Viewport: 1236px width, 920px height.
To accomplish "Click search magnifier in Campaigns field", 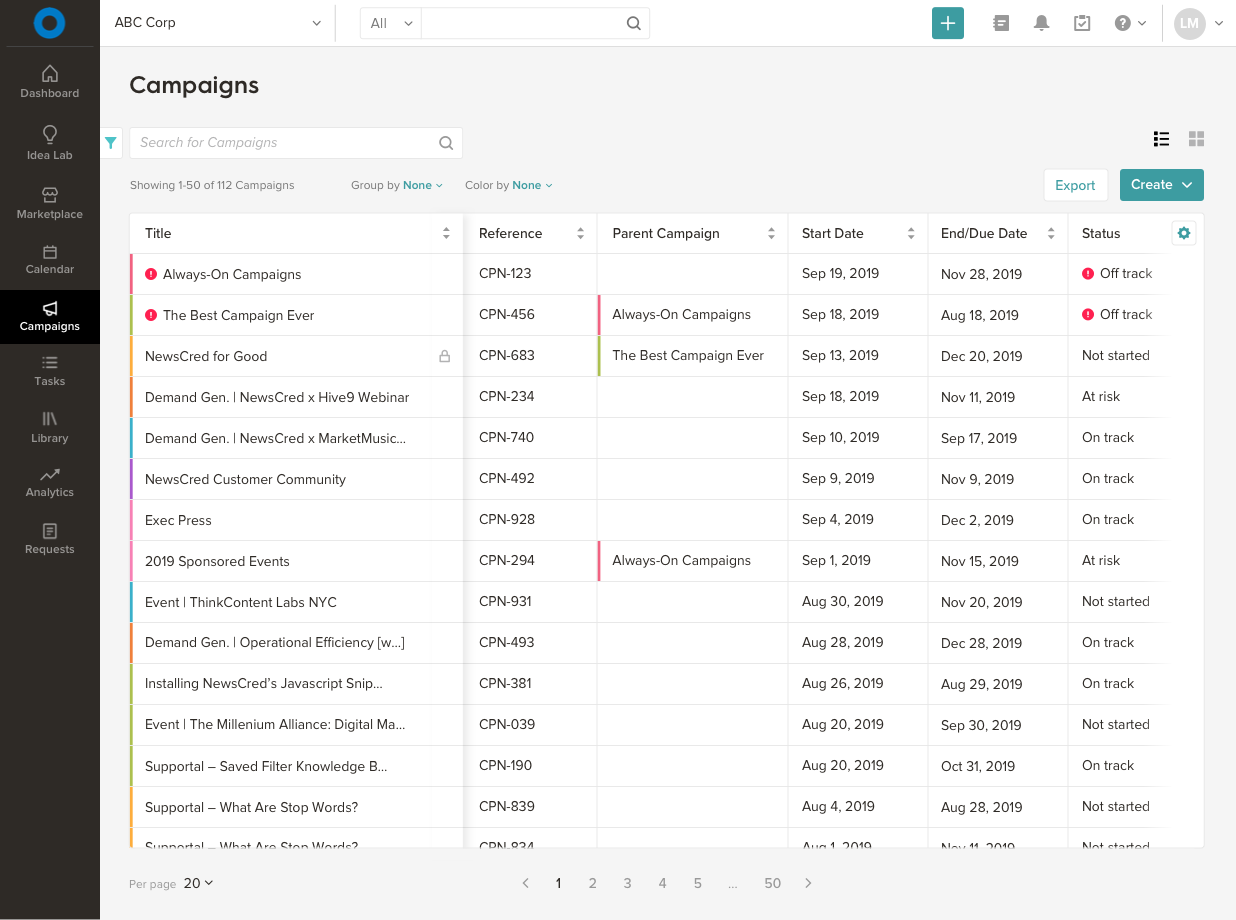I will 446,143.
